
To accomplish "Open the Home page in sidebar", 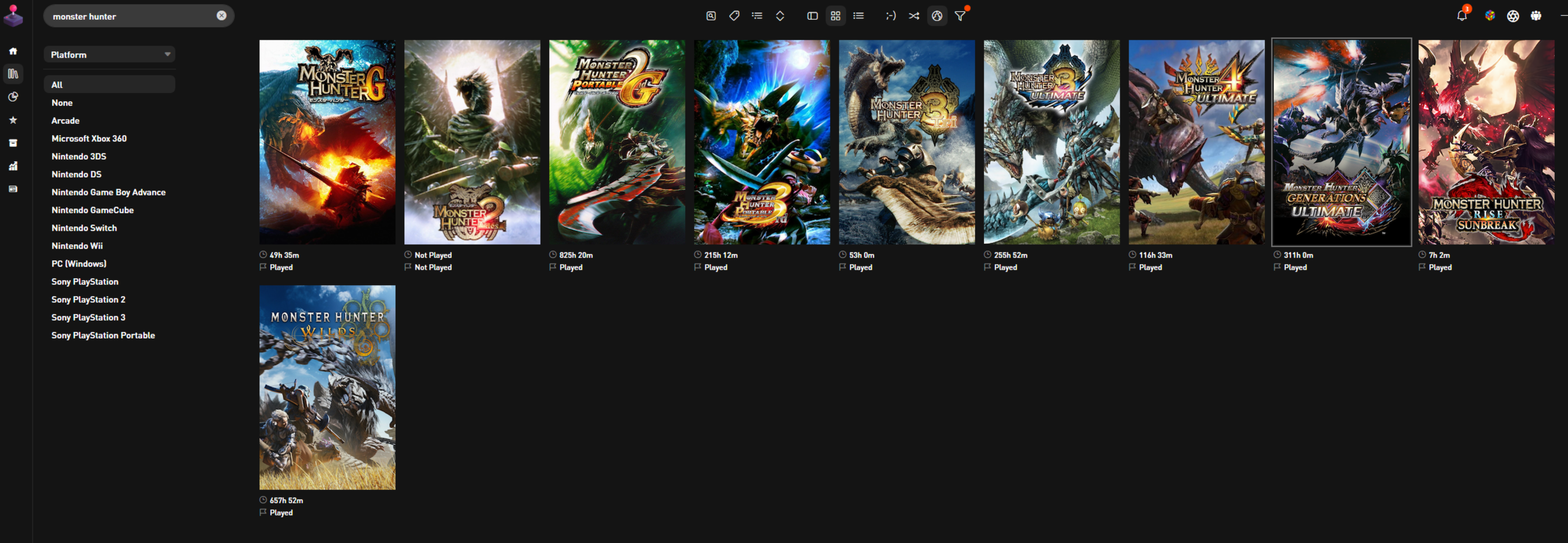I will pyautogui.click(x=13, y=51).
